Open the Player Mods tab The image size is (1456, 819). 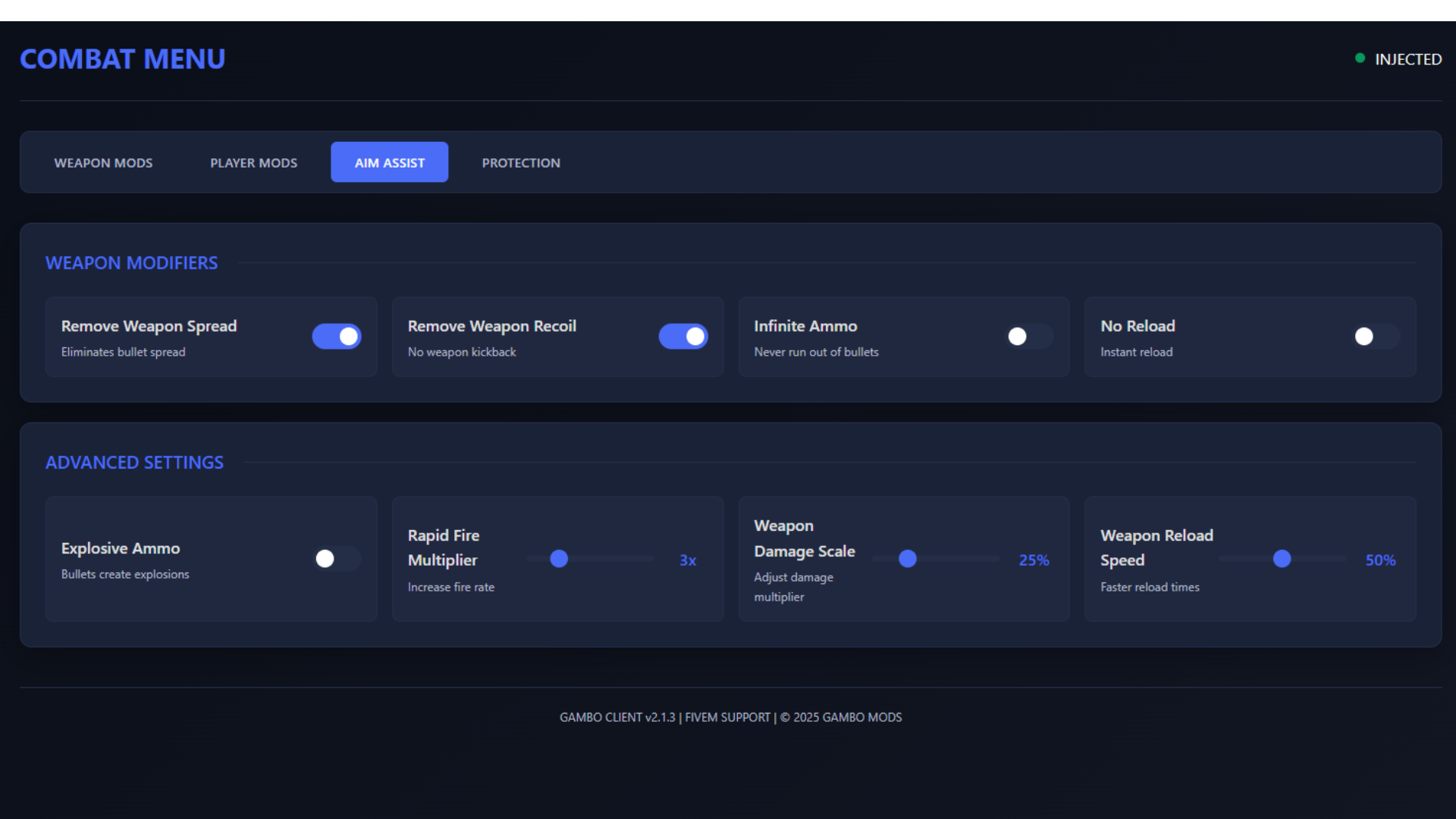coord(253,162)
